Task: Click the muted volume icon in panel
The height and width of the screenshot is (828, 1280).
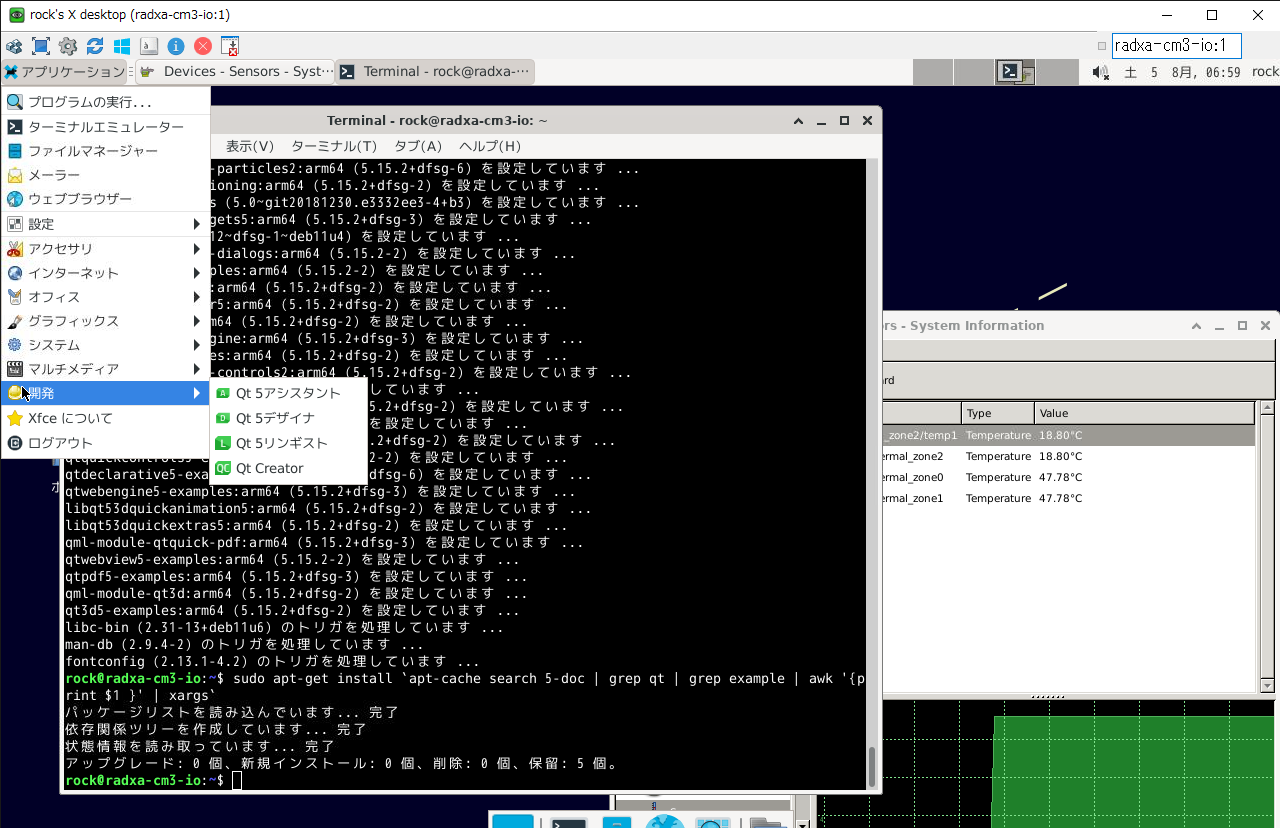Action: [1101, 72]
